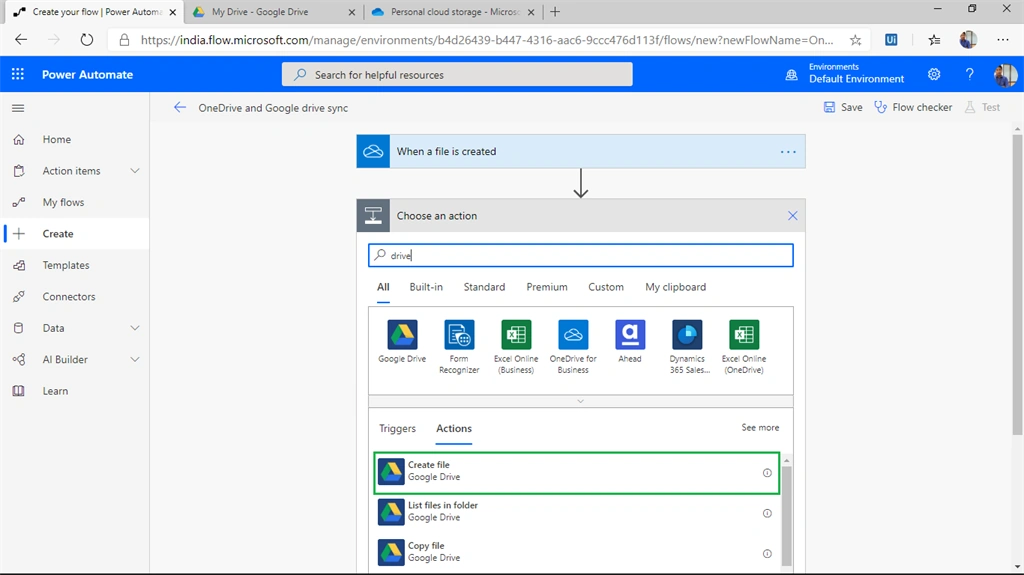Image resolution: width=1024 pixels, height=575 pixels.
Task: Open the trigger's three-dot options menu
Action: pyautogui.click(x=788, y=152)
